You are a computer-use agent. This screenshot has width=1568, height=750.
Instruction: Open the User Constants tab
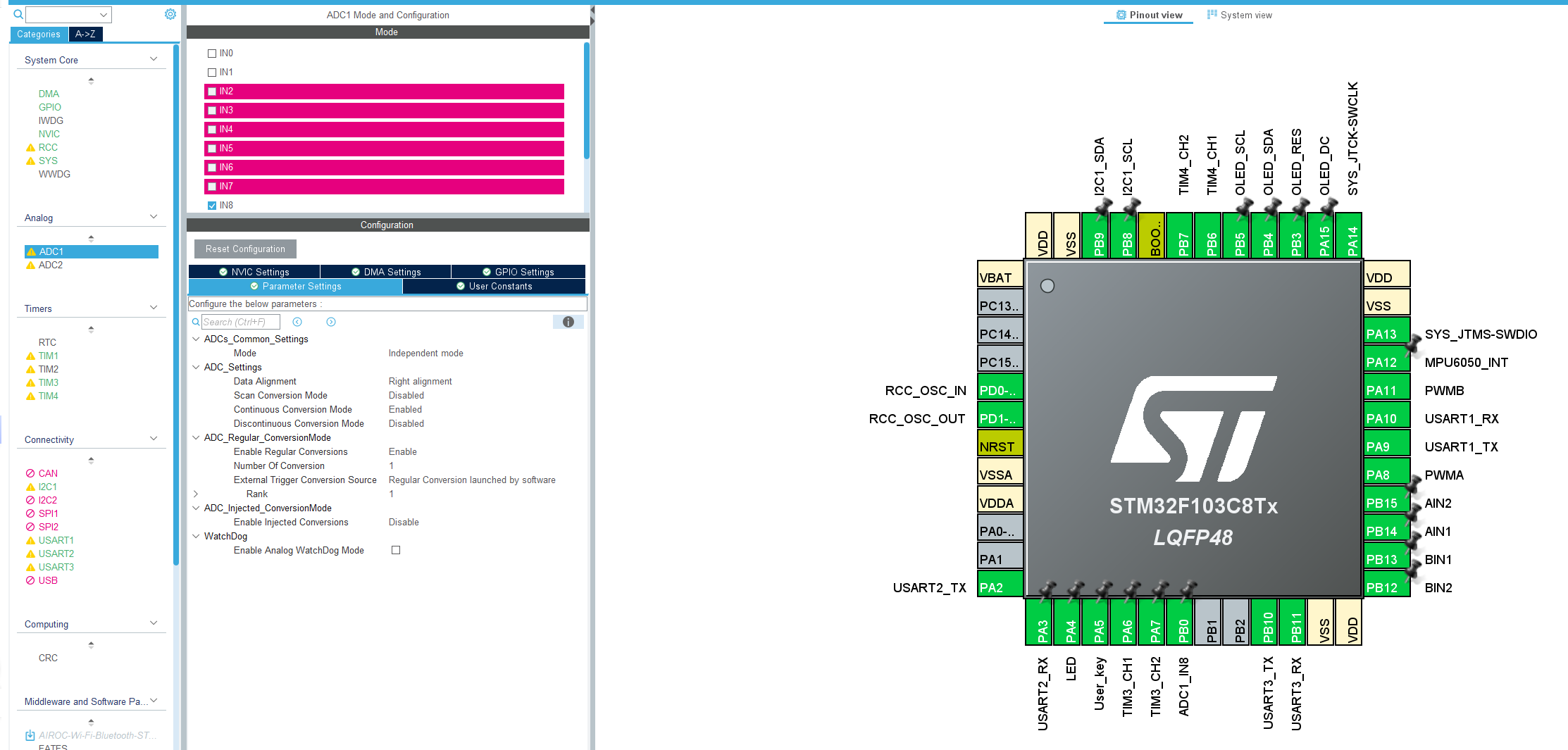click(x=494, y=286)
